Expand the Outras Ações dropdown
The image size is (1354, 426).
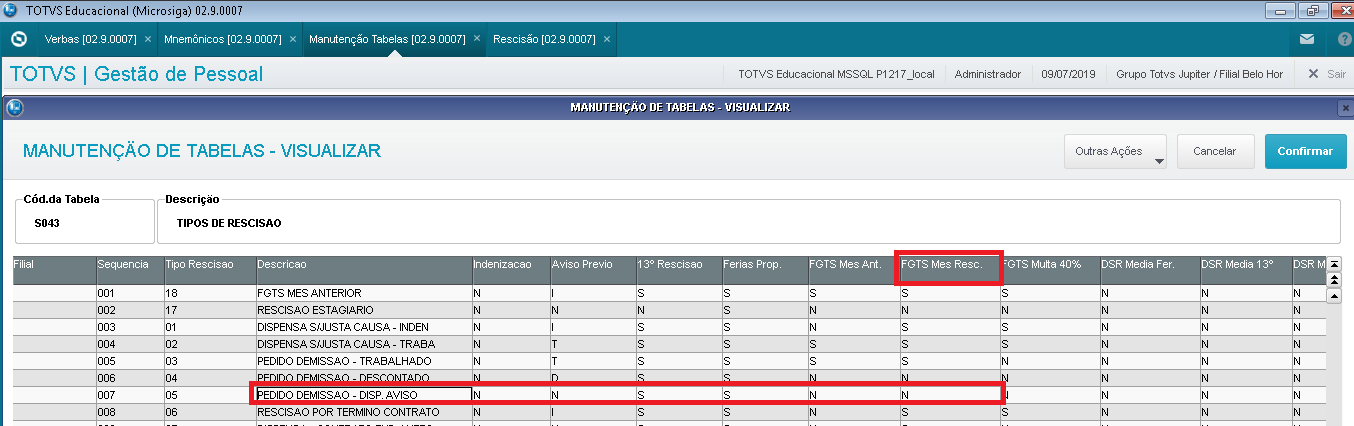point(1116,152)
